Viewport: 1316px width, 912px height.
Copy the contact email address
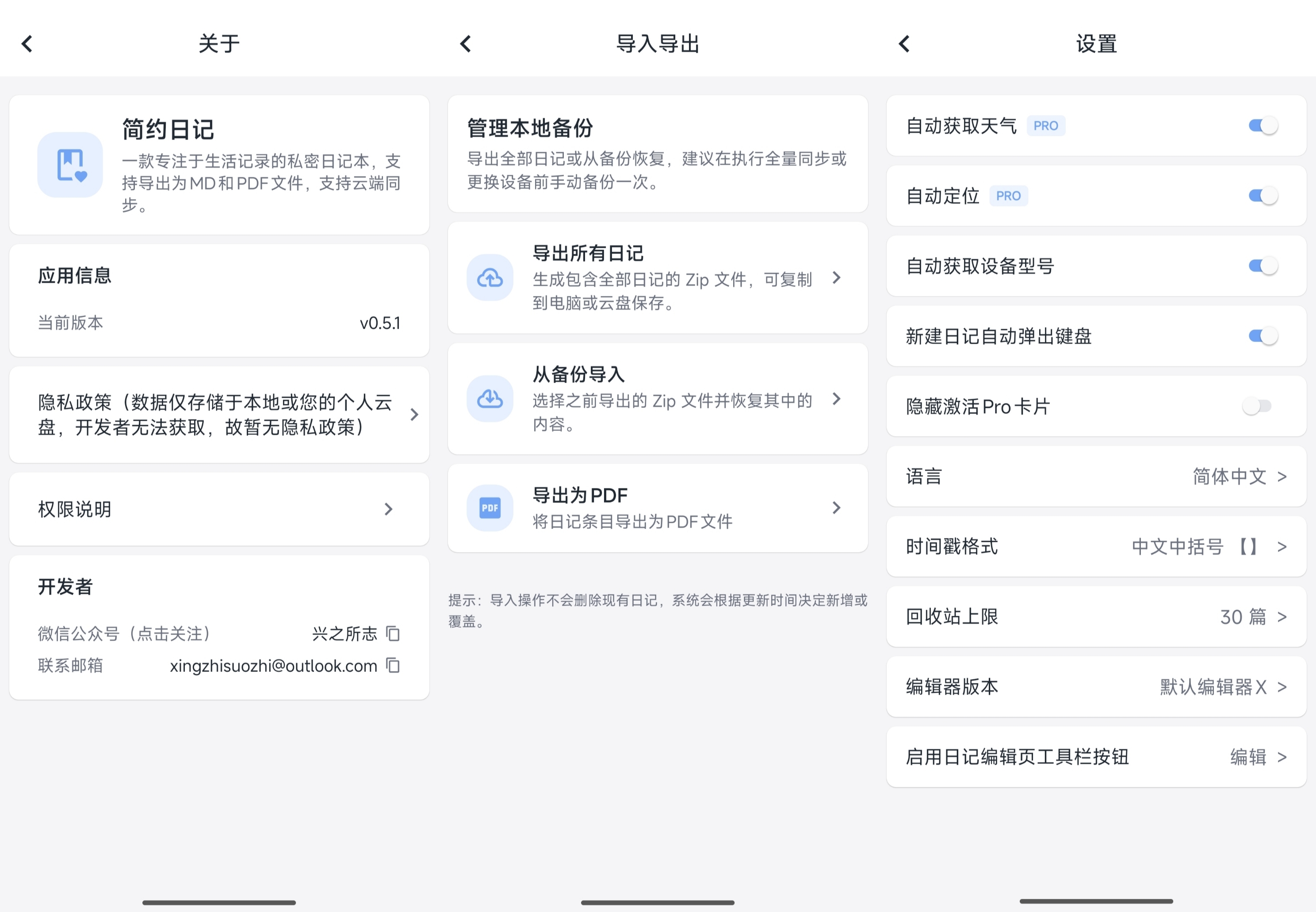tap(393, 665)
